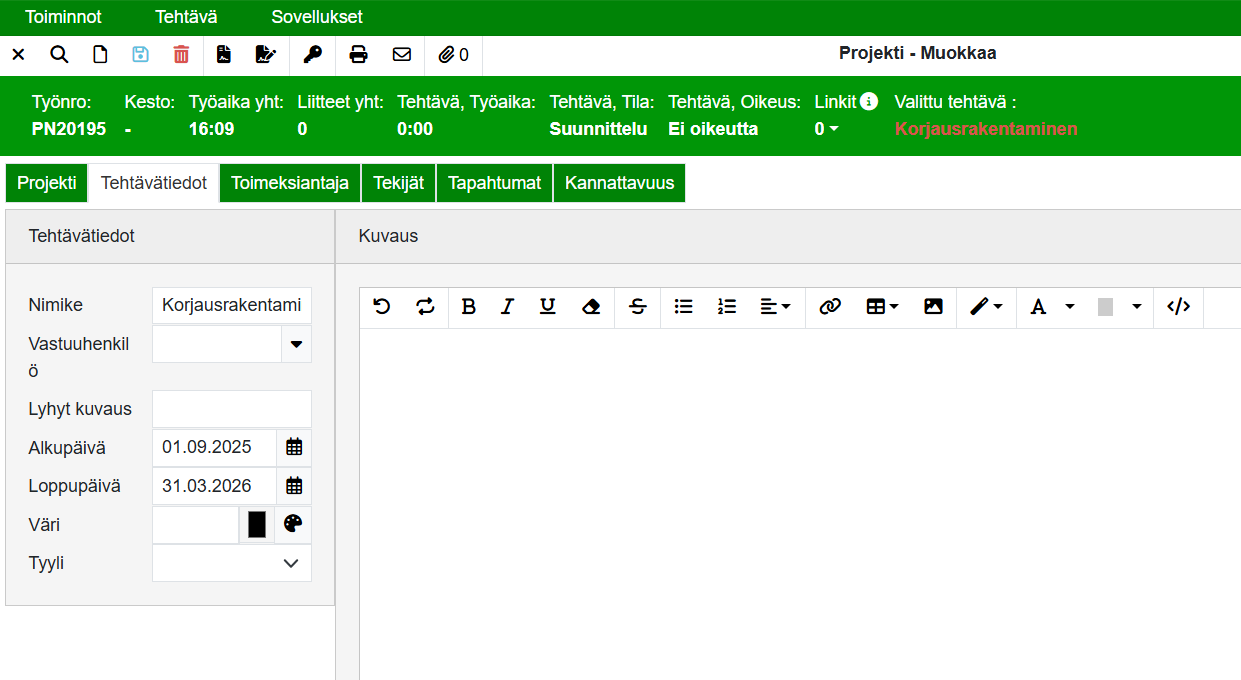Click the key permissions icon
This screenshot has height=680, width=1241.
[313, 55]
